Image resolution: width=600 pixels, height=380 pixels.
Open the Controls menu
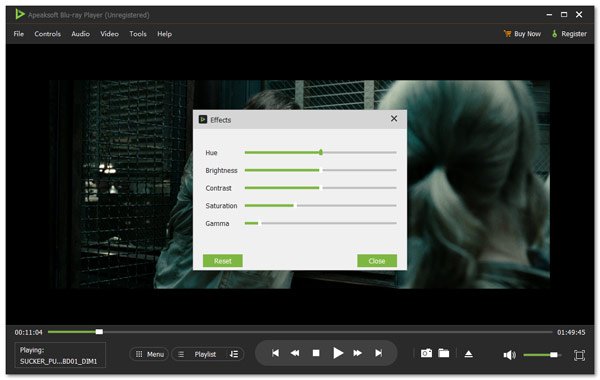(x=47, y=34)
